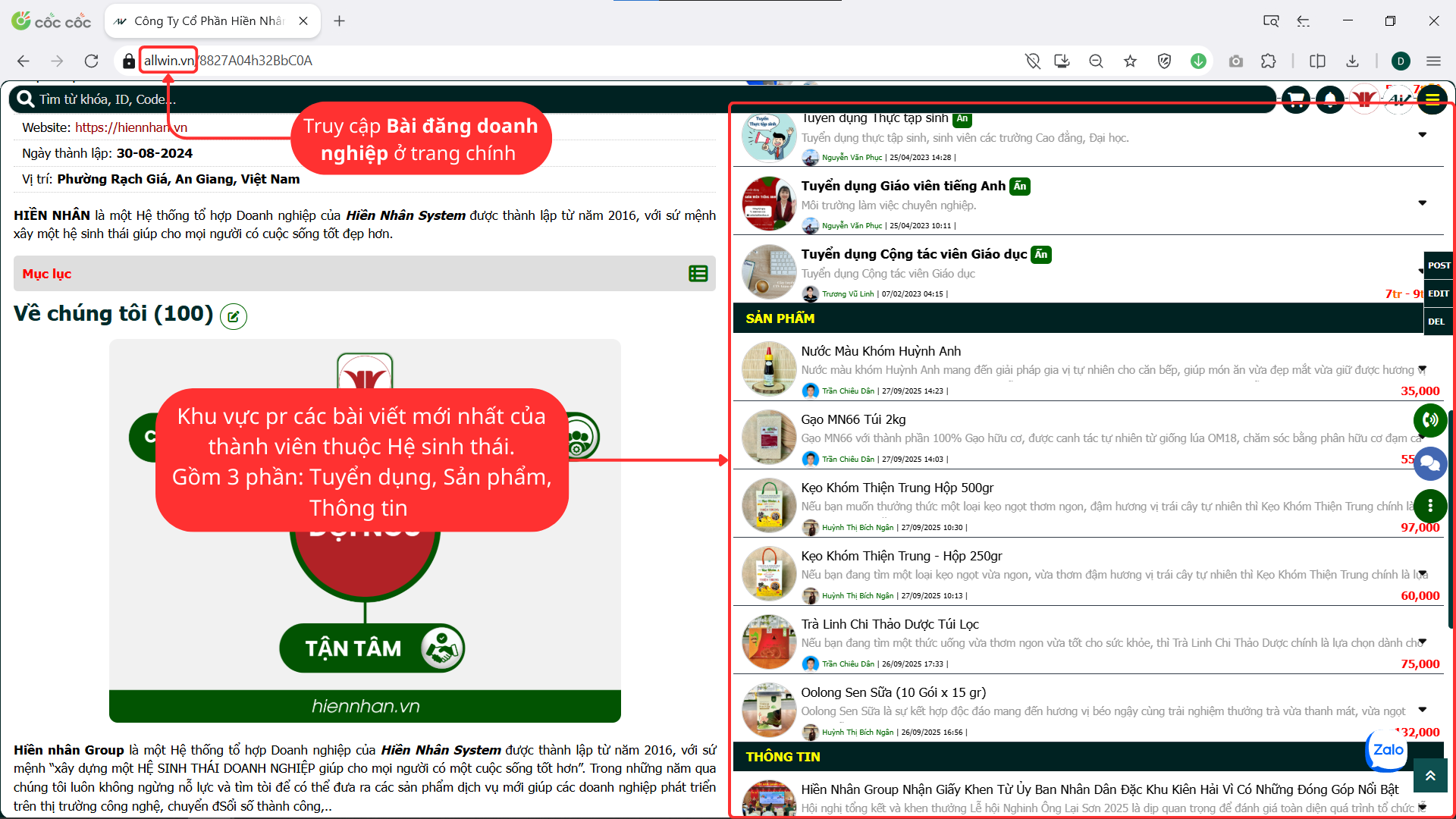Click the DEL side tab

(1436, 322)
